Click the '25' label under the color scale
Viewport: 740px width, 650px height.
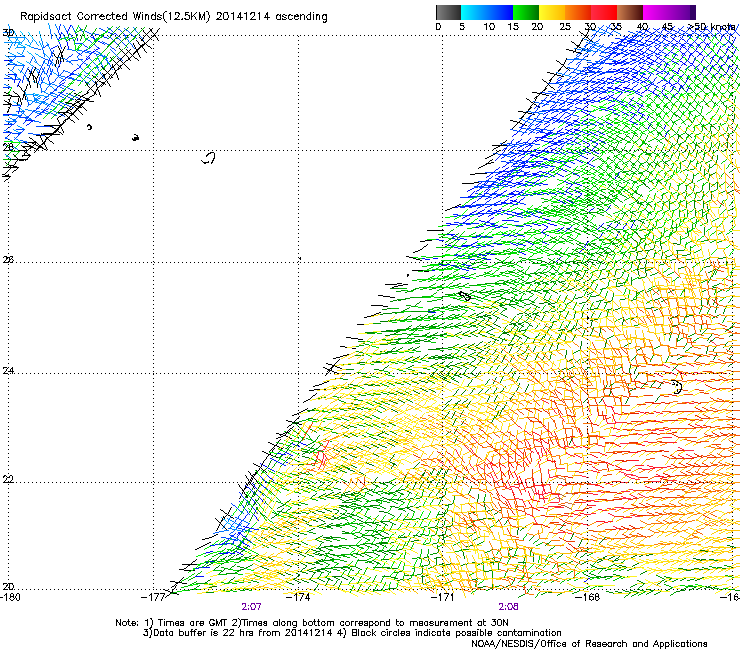click(565, 27)
